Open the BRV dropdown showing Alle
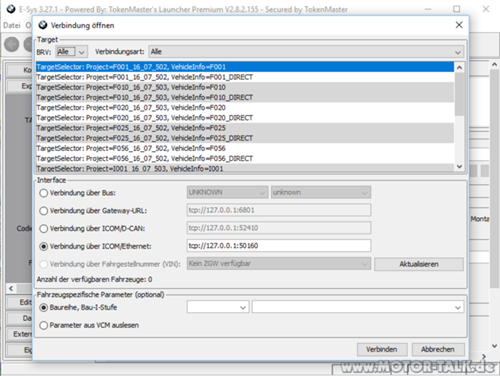This screenshot has width=500, height=376. (72, 52)
